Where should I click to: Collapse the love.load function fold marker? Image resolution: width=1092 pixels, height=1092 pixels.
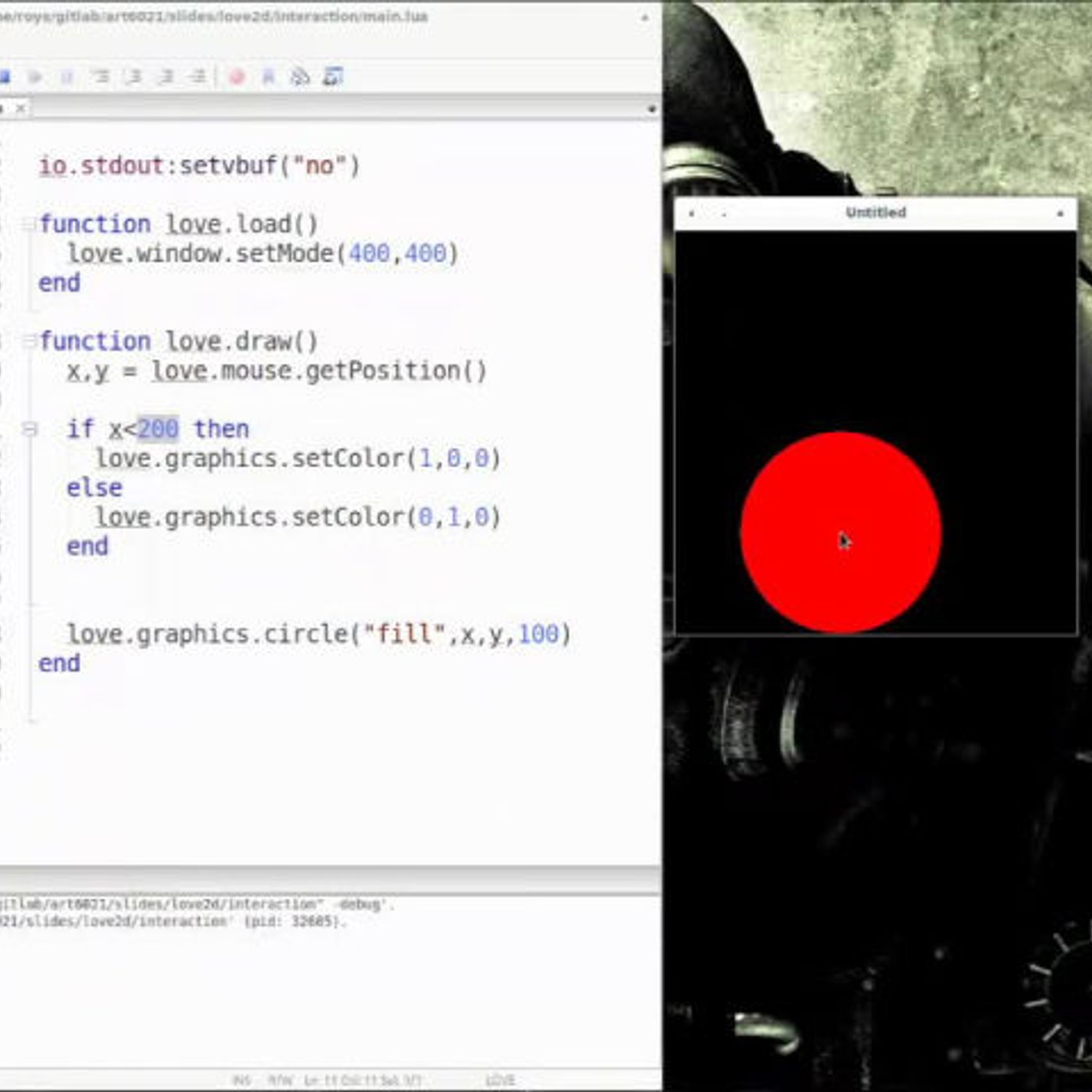click(x=30, y=225)
